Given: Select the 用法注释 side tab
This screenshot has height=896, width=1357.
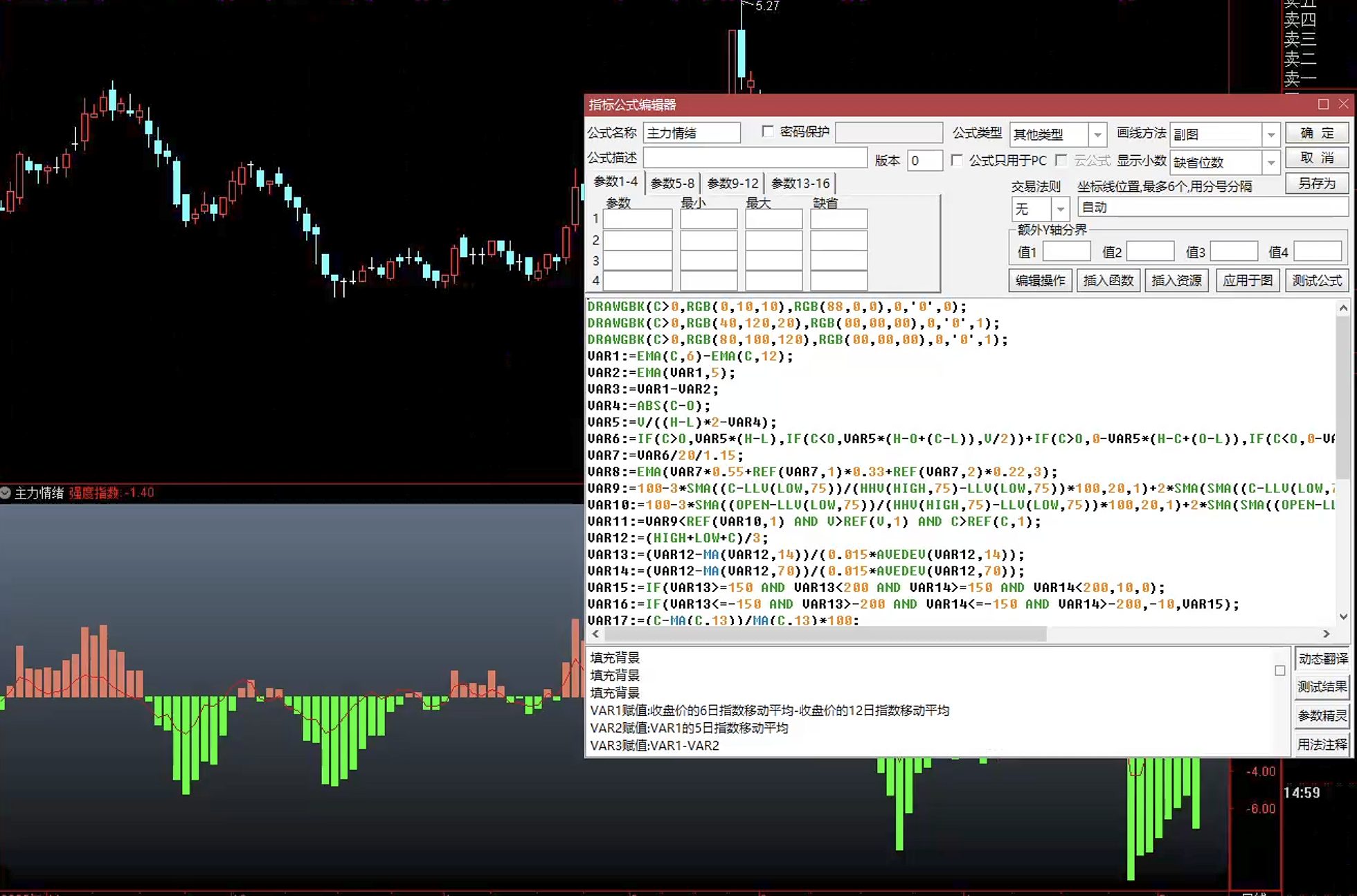Looking at the screenshot, I should (x=1322, y=744).
